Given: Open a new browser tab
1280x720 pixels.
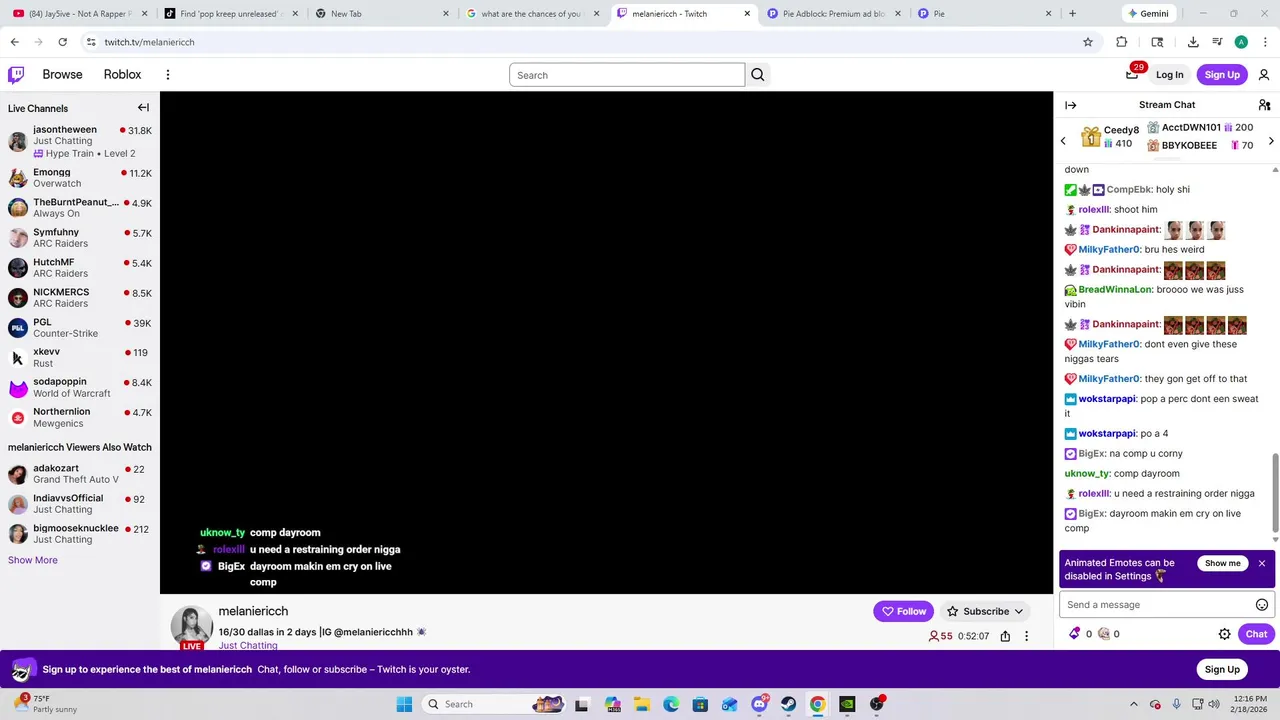Looking at the screenshot, I should 1072,14.
